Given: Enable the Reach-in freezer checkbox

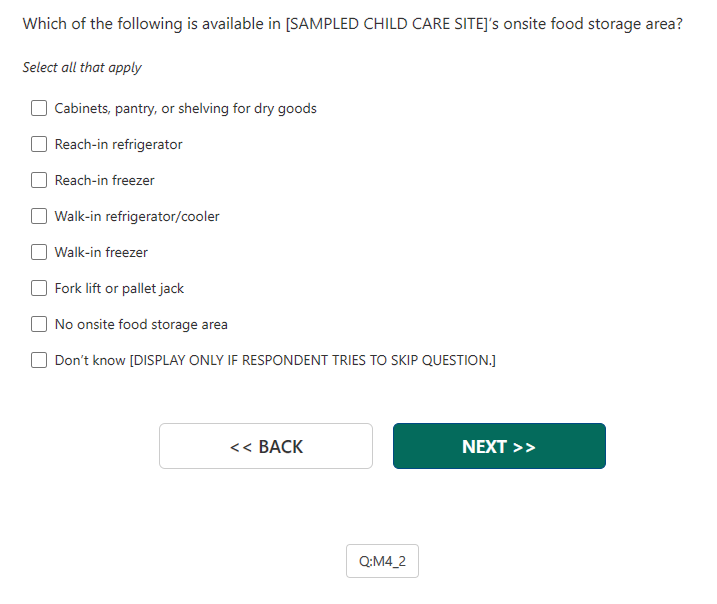Looking at the screenshot, I should pyautogui.click(x=39, y=180).
